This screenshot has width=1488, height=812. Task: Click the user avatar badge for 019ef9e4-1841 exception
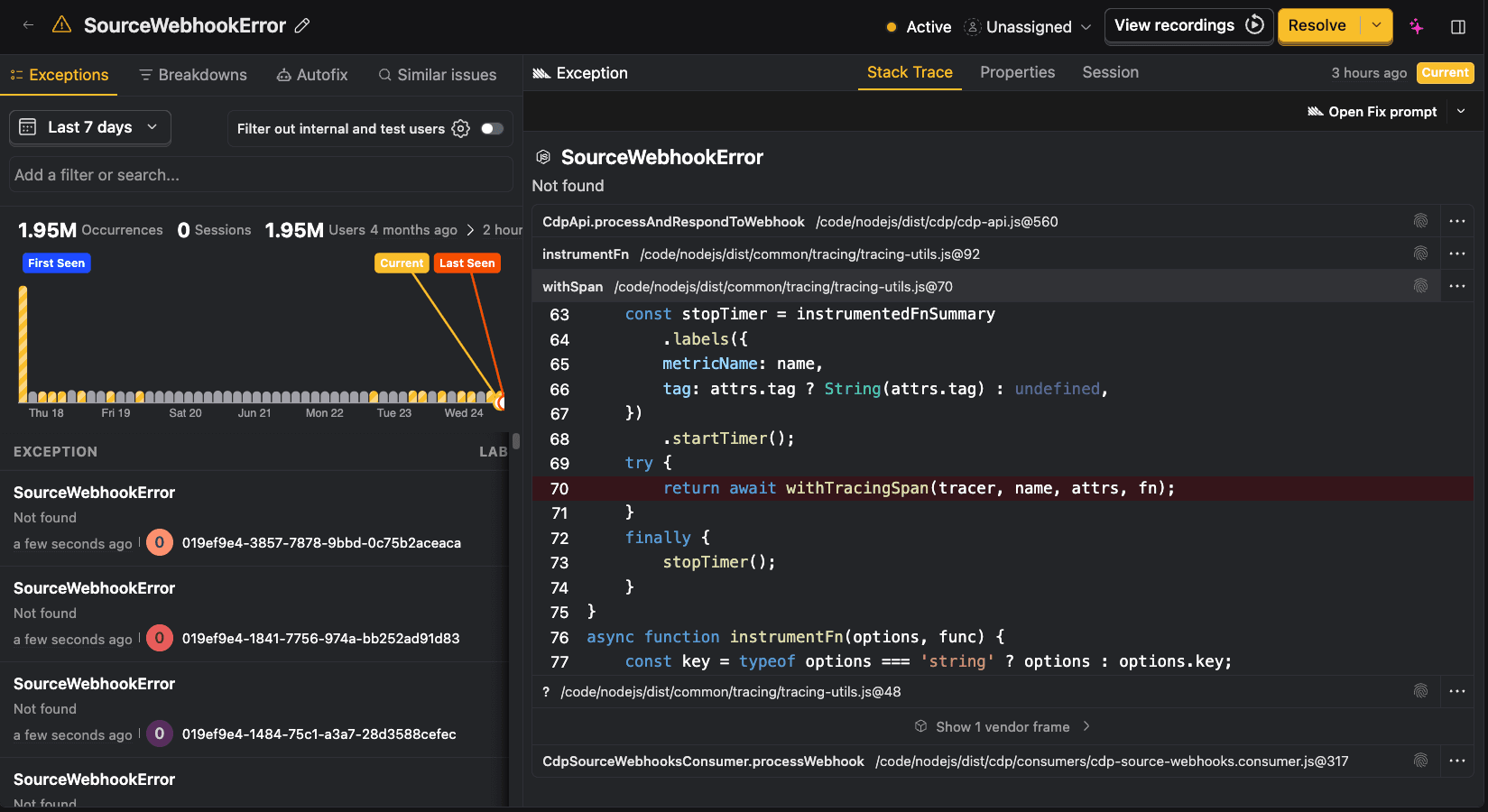coord(160,638)
